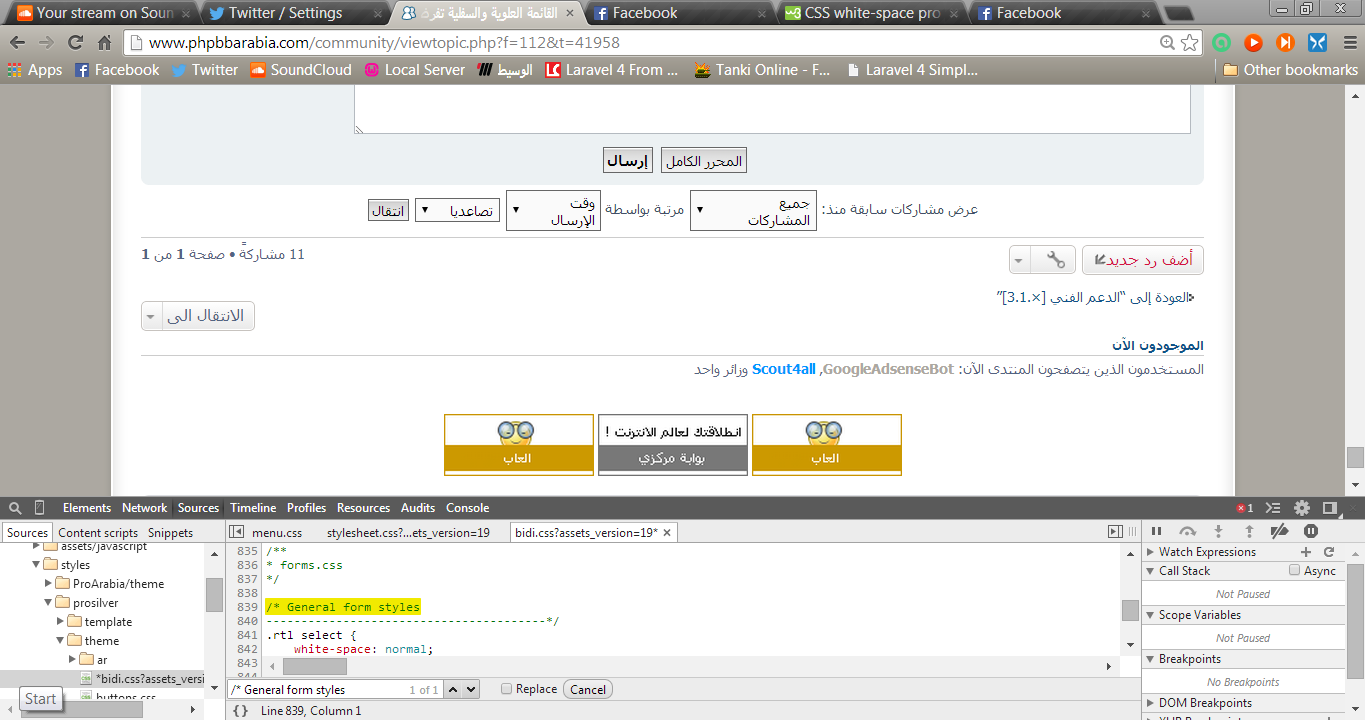This screenshot has height=720, width=1365.
Task: Hide the navigator panel icon
Action: pos(236,533)
